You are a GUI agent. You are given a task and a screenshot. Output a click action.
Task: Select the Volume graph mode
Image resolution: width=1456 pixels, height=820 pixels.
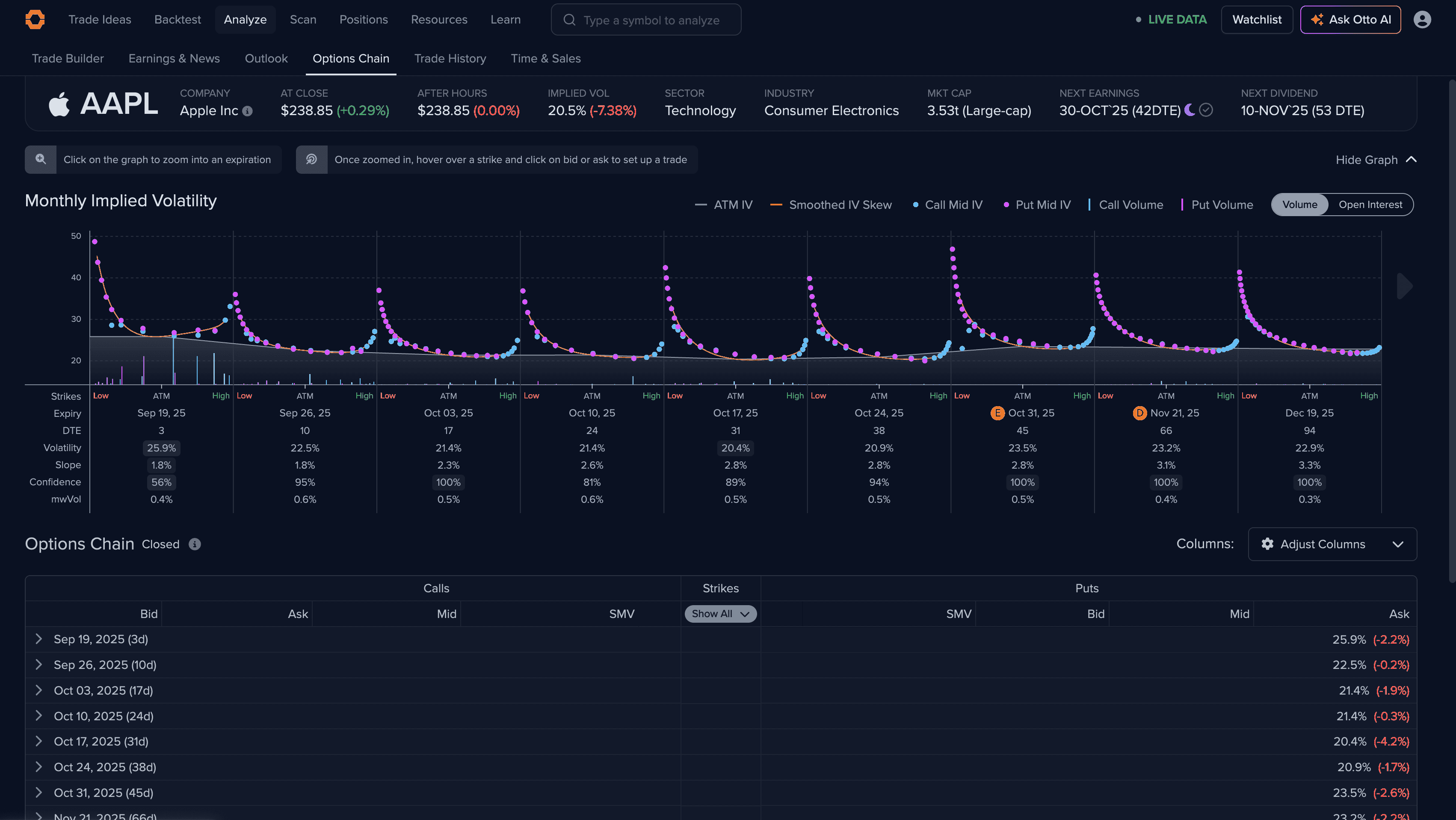[x=1299, y=205]
